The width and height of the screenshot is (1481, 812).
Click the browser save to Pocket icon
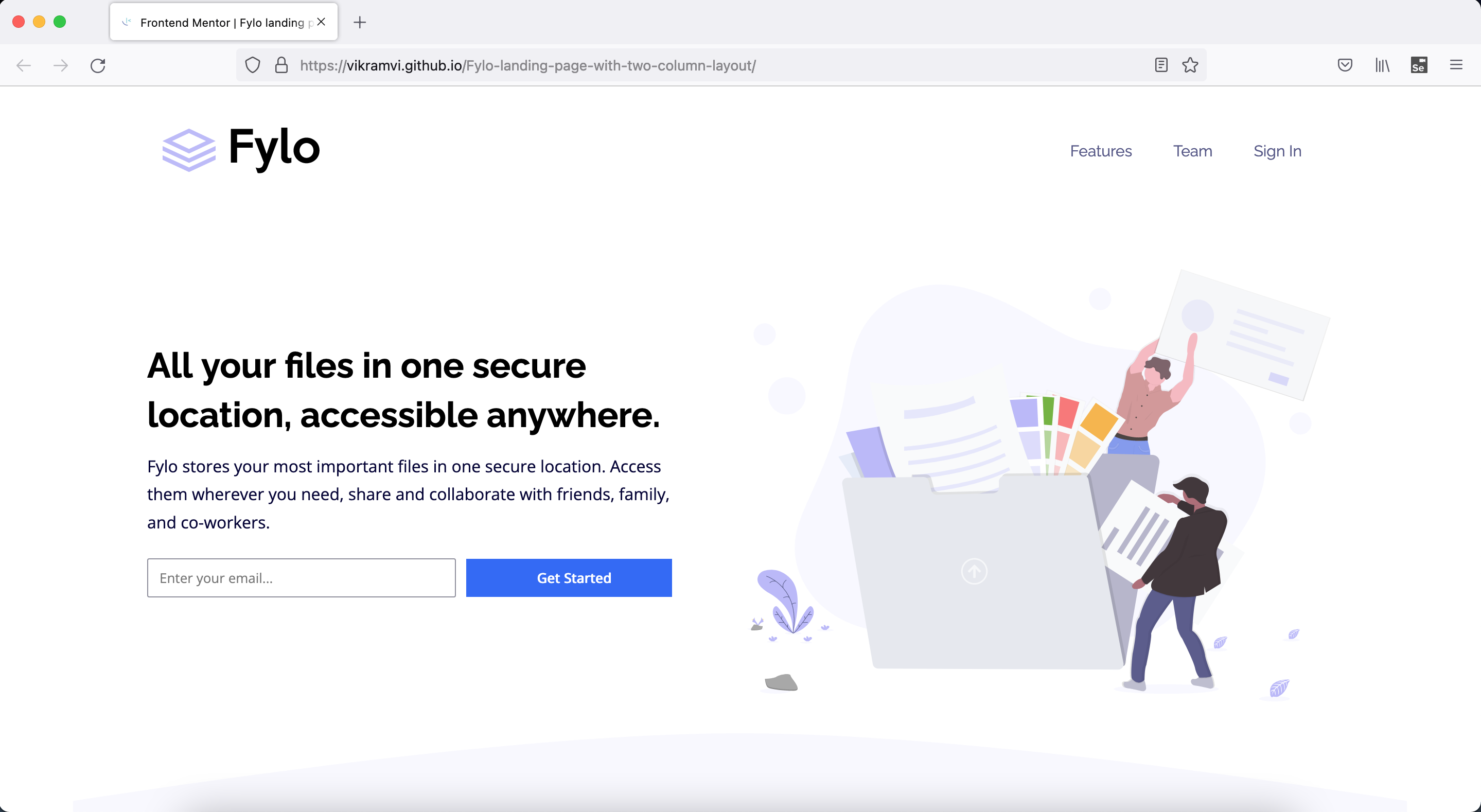coord(1346,65)
